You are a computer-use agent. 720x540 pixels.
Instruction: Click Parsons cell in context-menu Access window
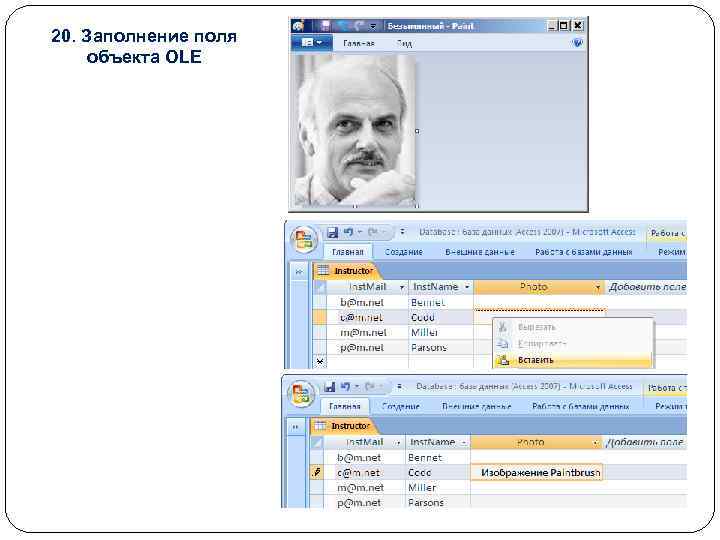pyautogui.click(x=441, y=348)
